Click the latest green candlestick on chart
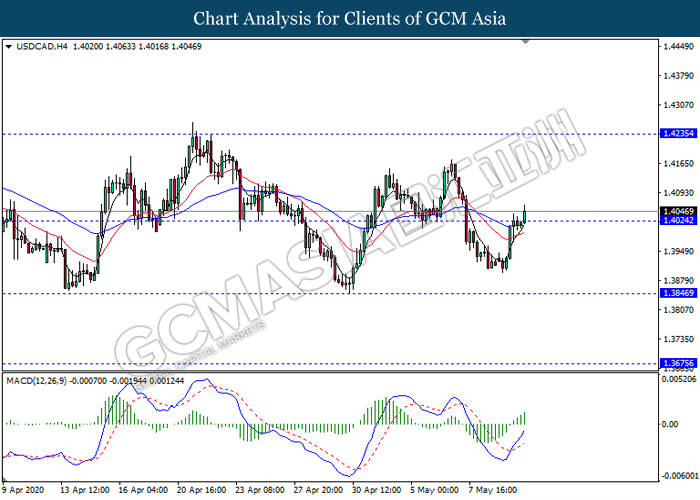Screen dimensions: 700x500 pos(525,214)
